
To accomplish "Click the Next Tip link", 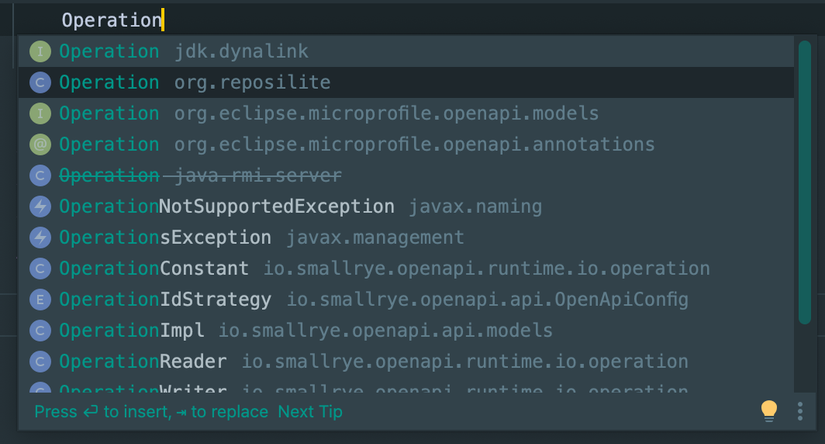I will [310, 412].
